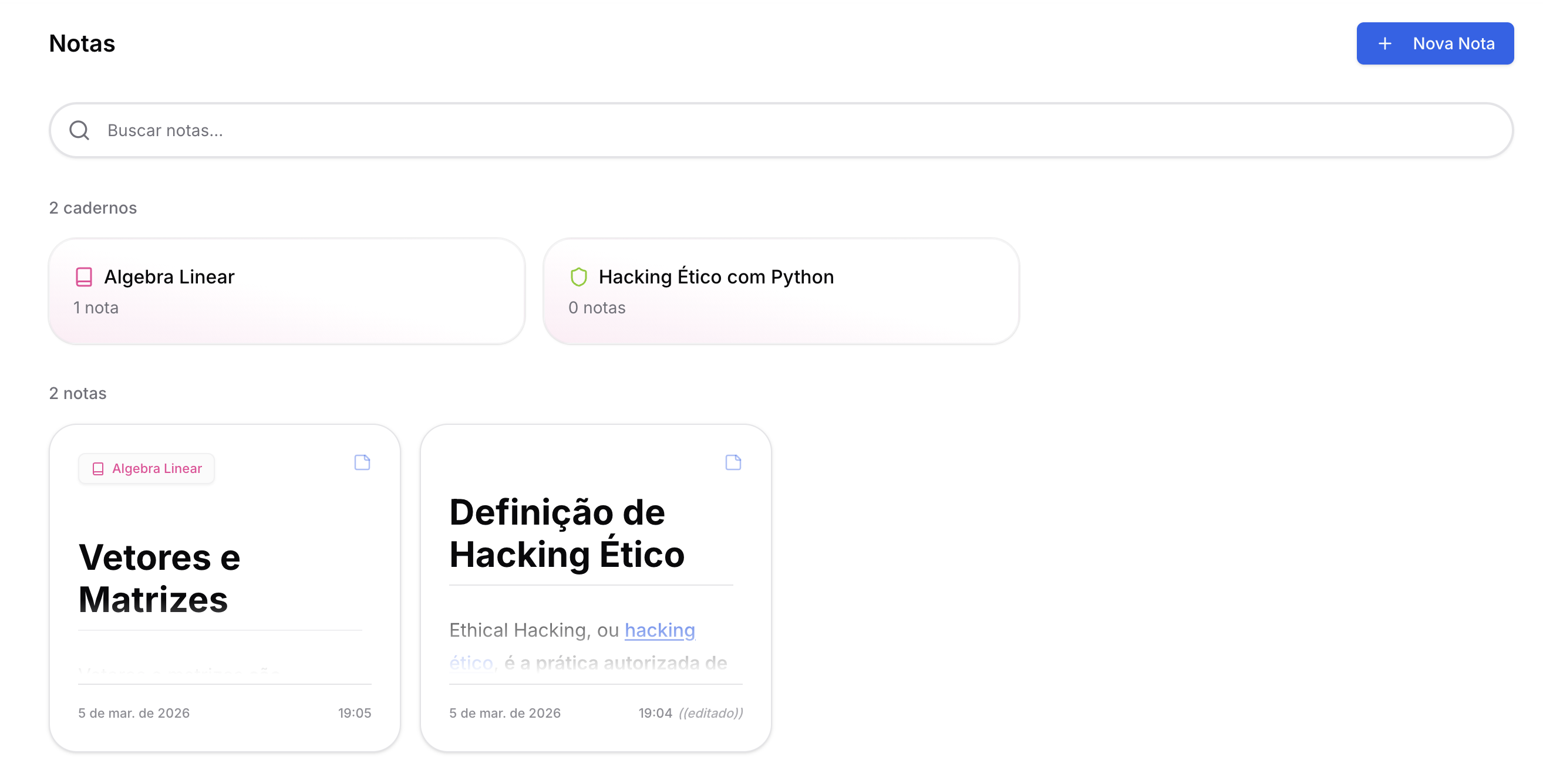Click the document icon on the Definição de Hacking Ético note
This screenshot has height=784, width=1543.
733,462
